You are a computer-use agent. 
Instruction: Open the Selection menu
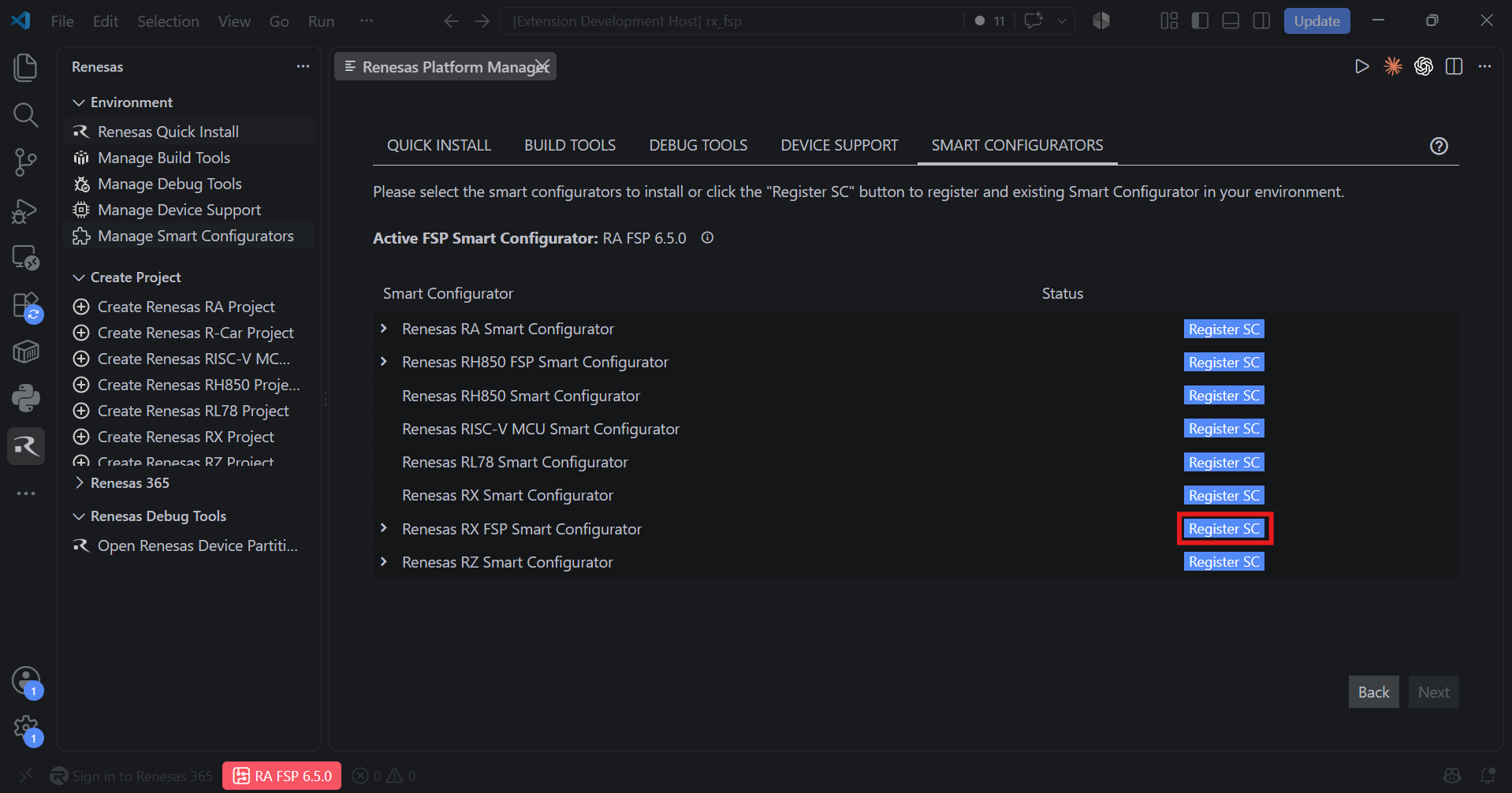(x=168, y=21)
